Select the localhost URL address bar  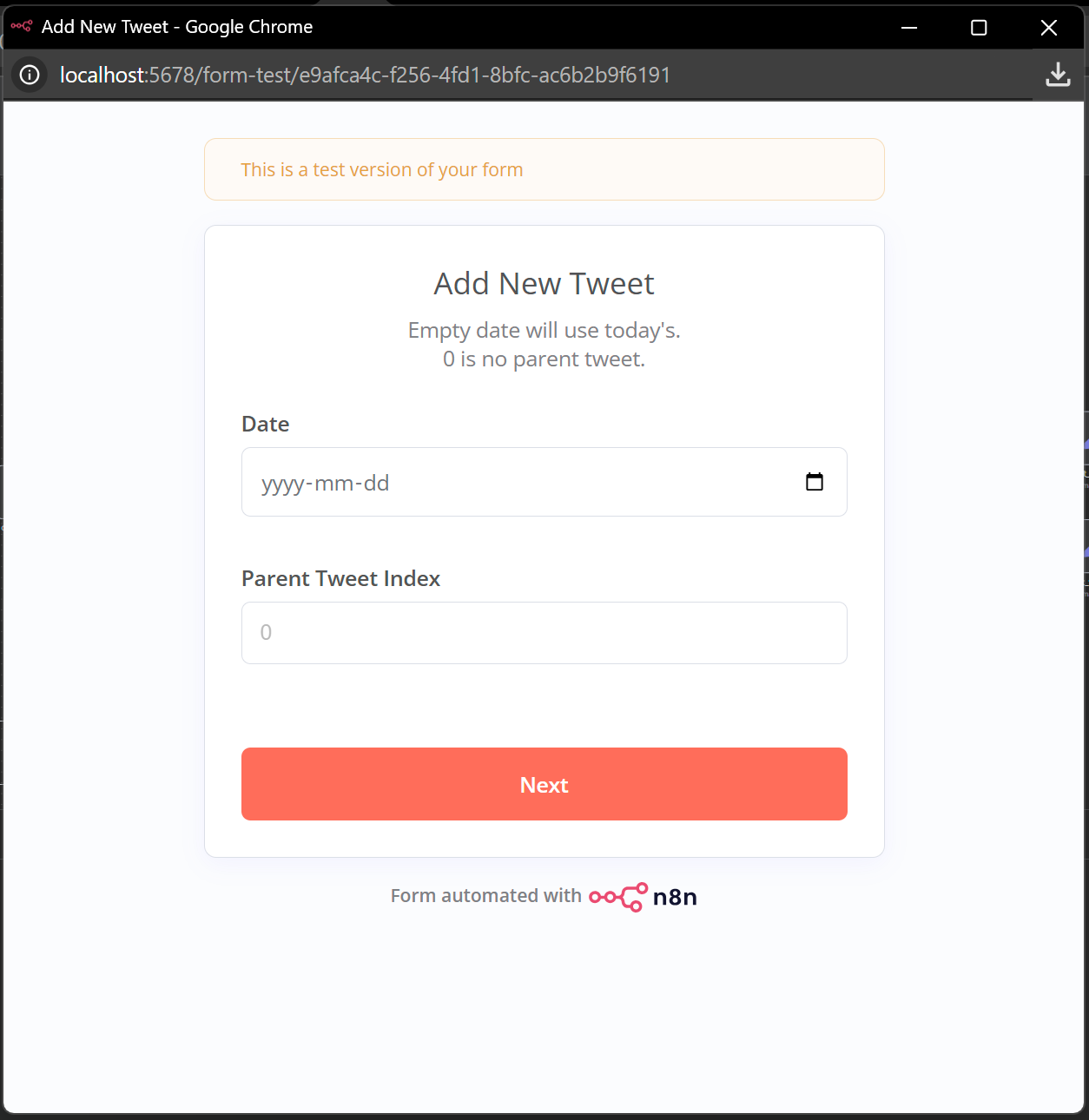(x=366, y=76)
